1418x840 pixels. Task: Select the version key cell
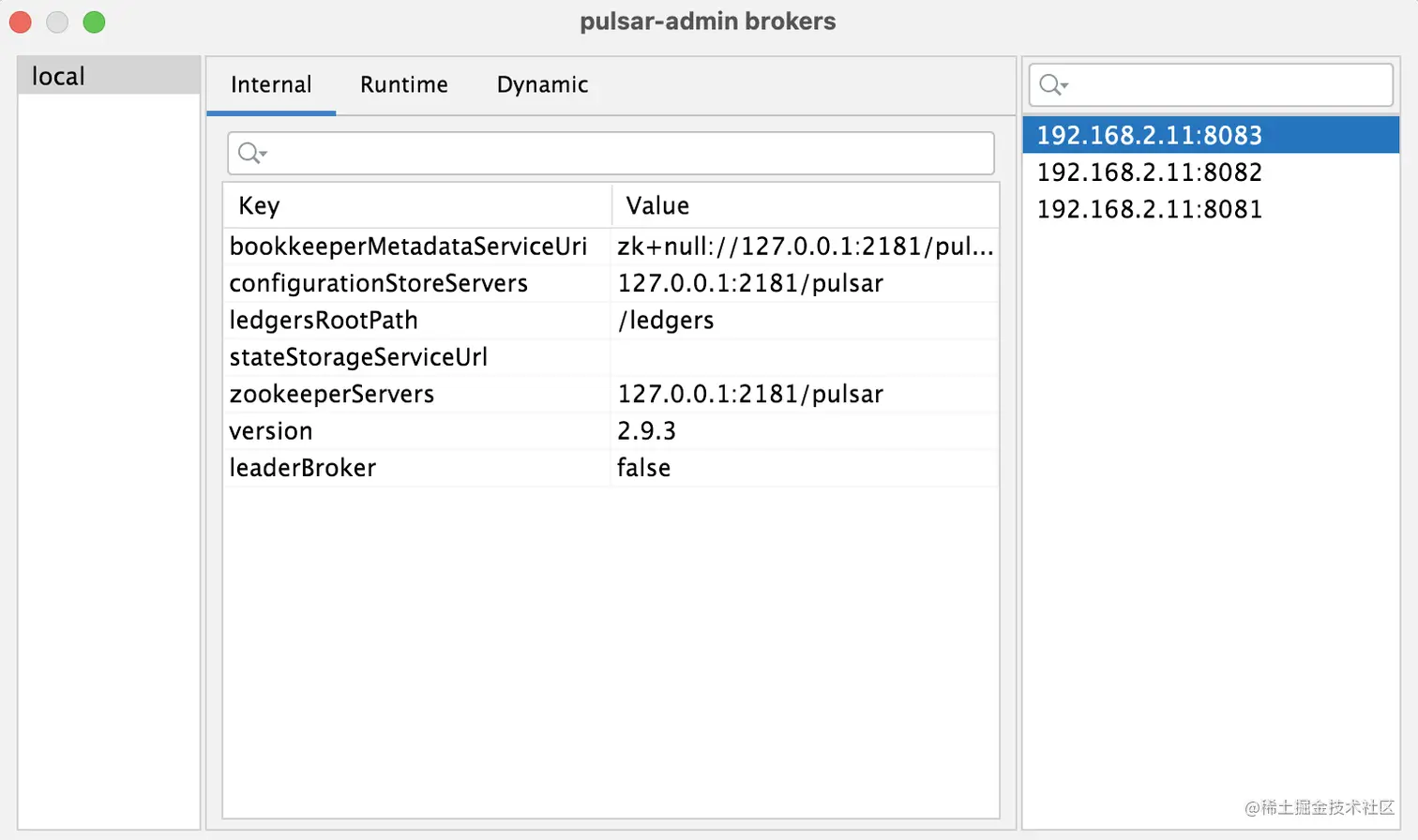click(x=417, y=431)
